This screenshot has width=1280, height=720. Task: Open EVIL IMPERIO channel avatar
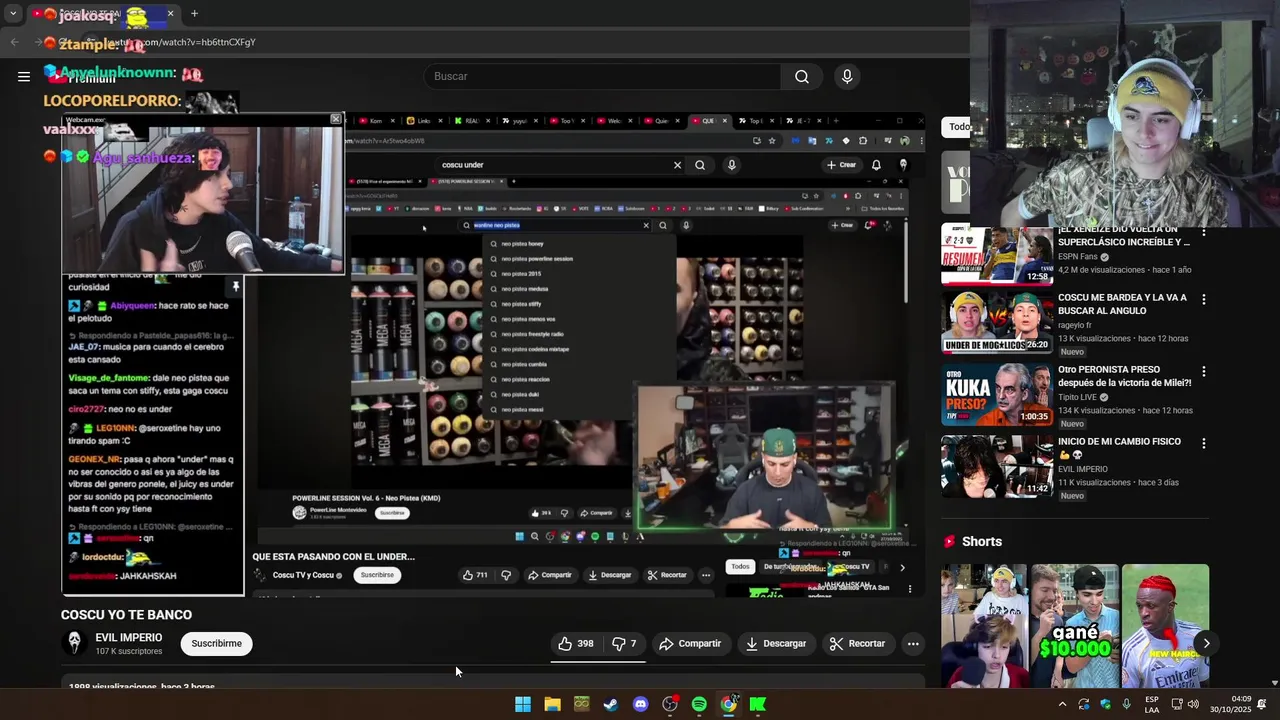(73, 643)
